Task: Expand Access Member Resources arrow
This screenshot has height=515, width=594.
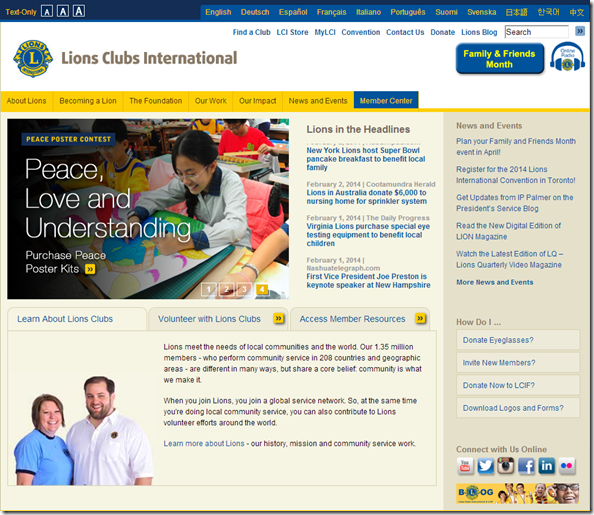Action: pos(420,318)
